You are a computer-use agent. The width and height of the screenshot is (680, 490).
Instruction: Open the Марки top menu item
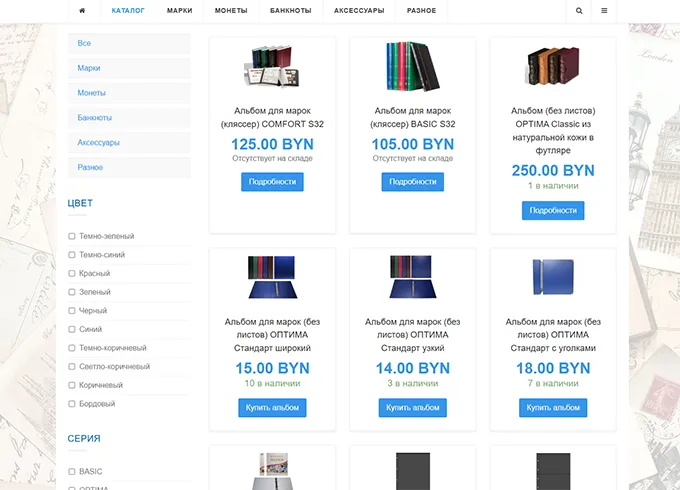point(180,11)
